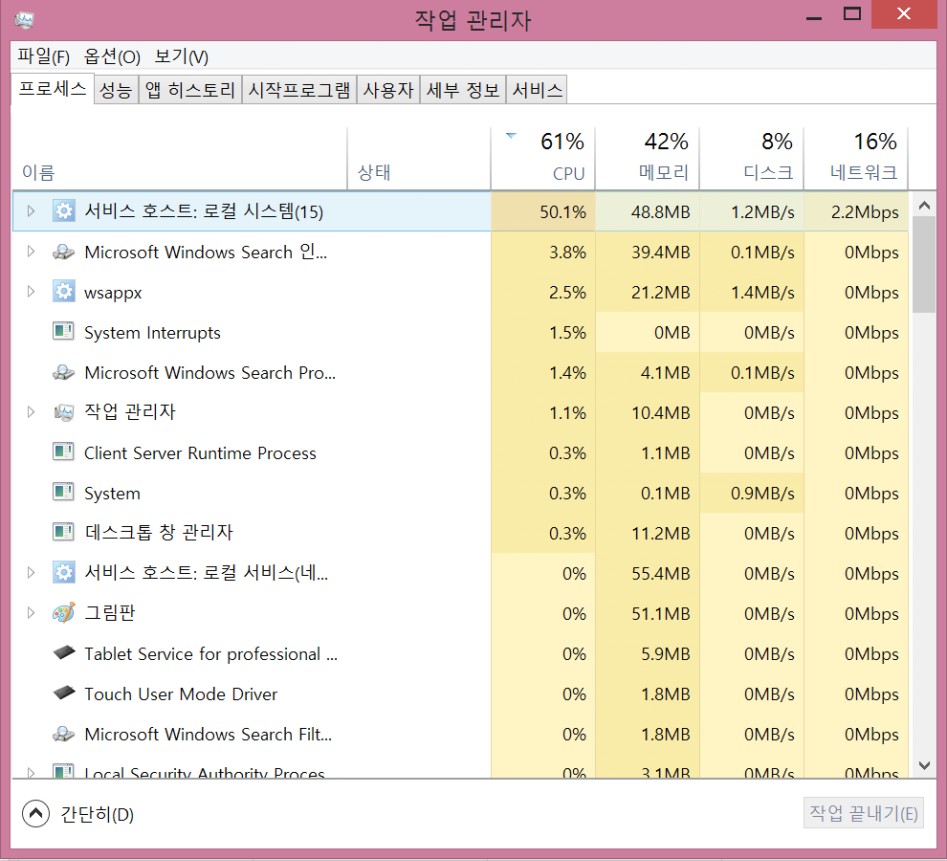Click the wsappx gear icon
Image resolution: width=947 pixels, height=861 pixels.
[x=63, y=292]
